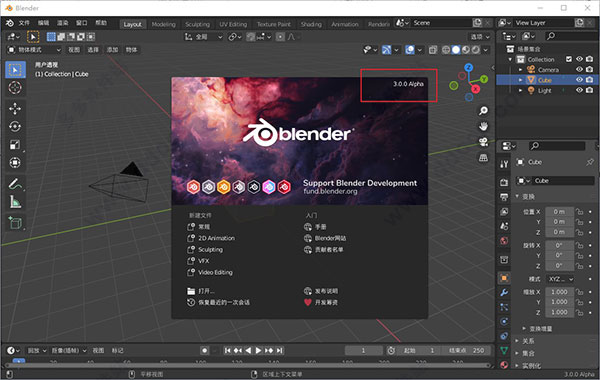The image size is (600, 380).
Task: Select the Annotate pencil tool
Action: pos(15,184)
